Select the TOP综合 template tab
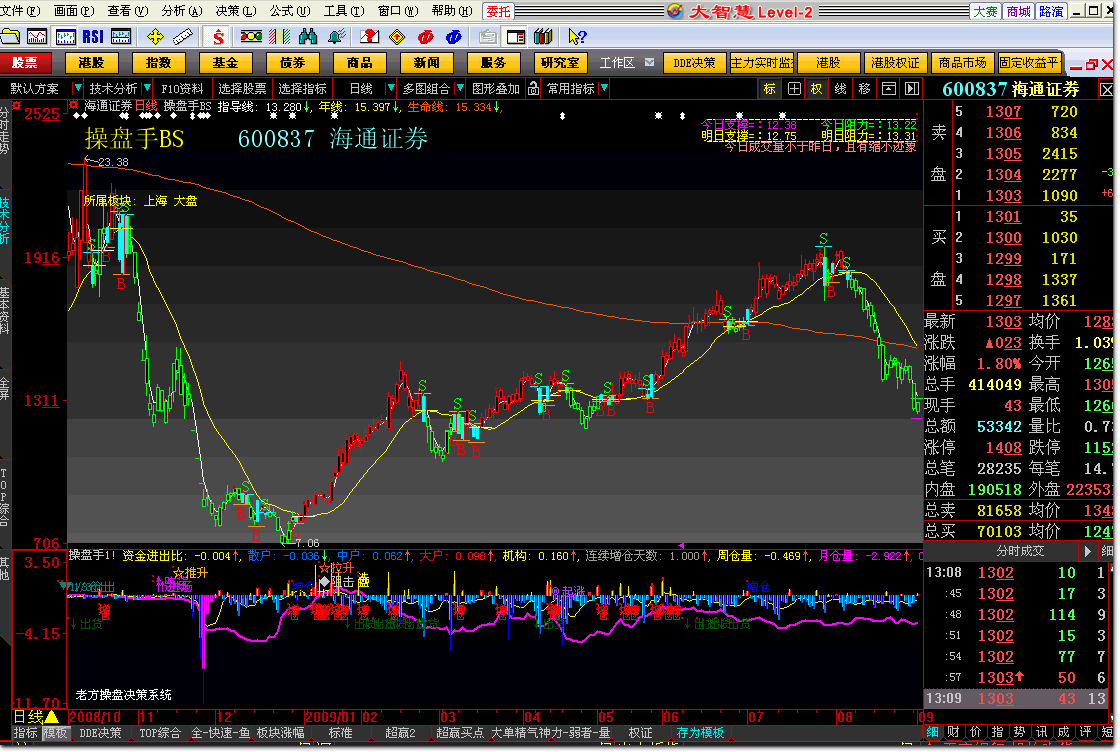The height and width of the screenshot is (752, 1120). pos(160,733)
